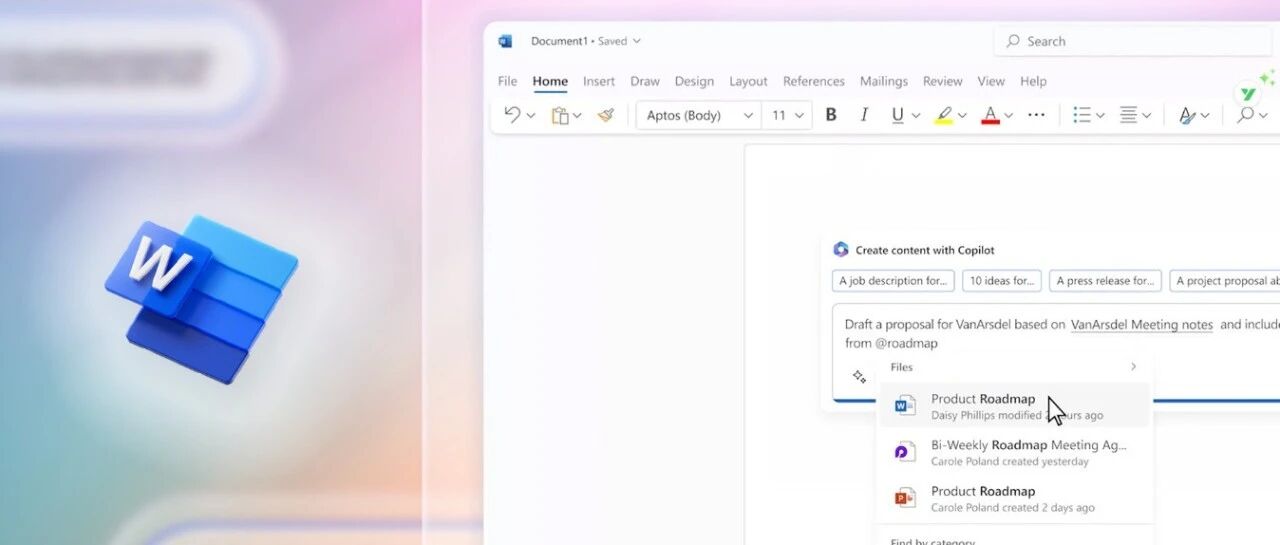Image resolution: width=1280 pixels, height=545 pixels.
Task: Click the Copilot logo beside Create content
Action: [x=841, y=250]
